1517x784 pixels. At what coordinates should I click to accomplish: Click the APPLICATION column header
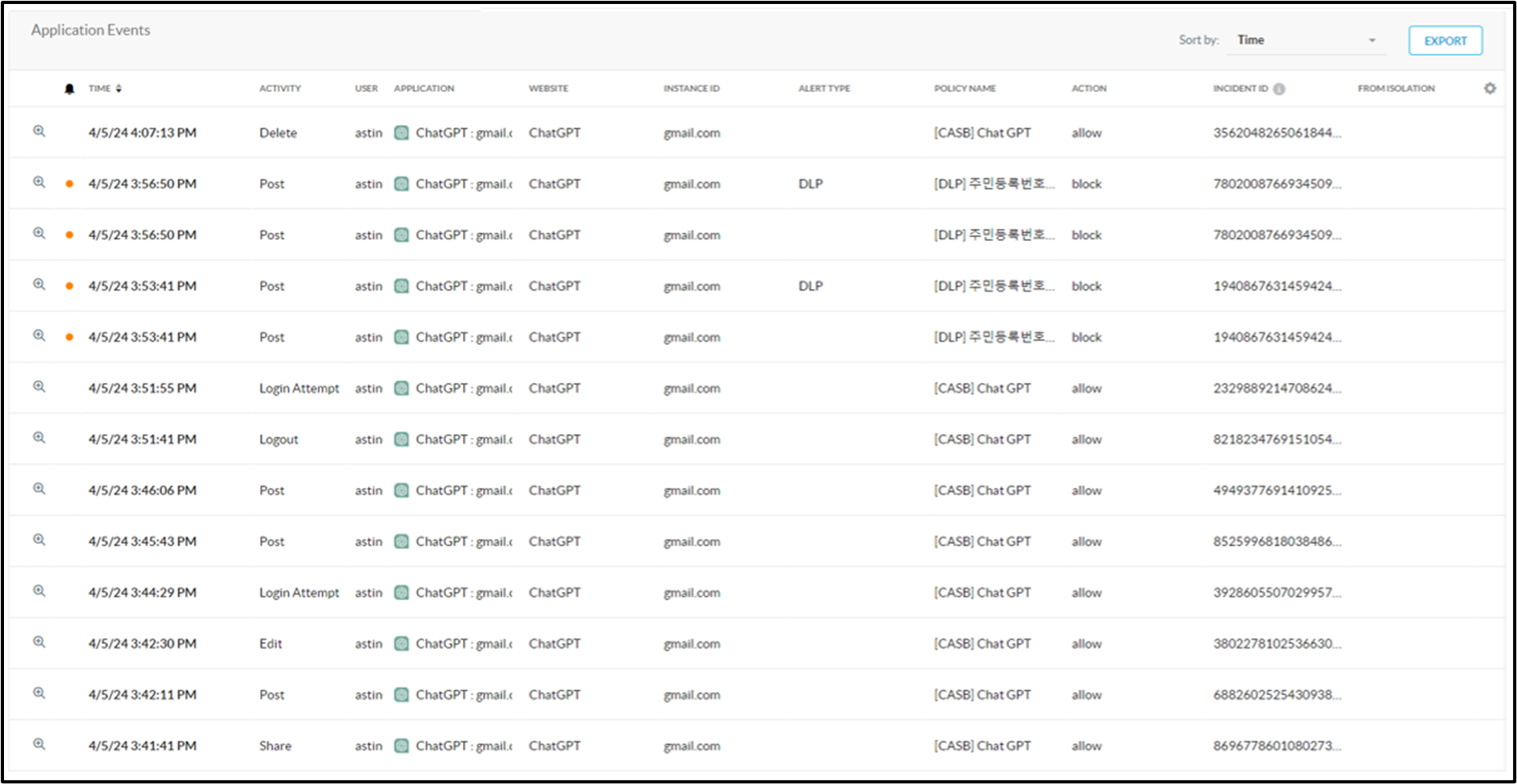(424, 89)
